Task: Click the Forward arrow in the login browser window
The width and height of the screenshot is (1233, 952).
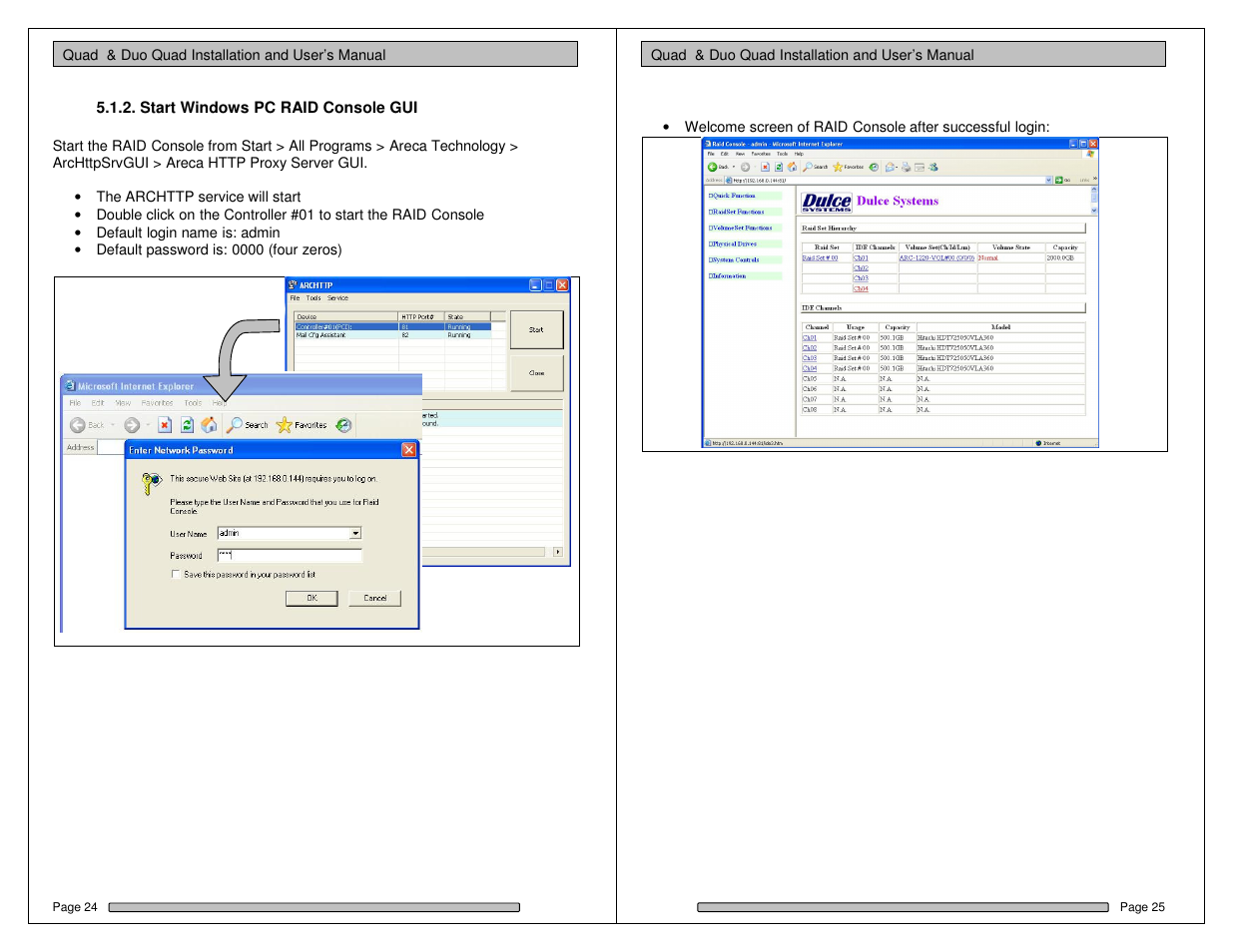Action: (x=132, y=425)
